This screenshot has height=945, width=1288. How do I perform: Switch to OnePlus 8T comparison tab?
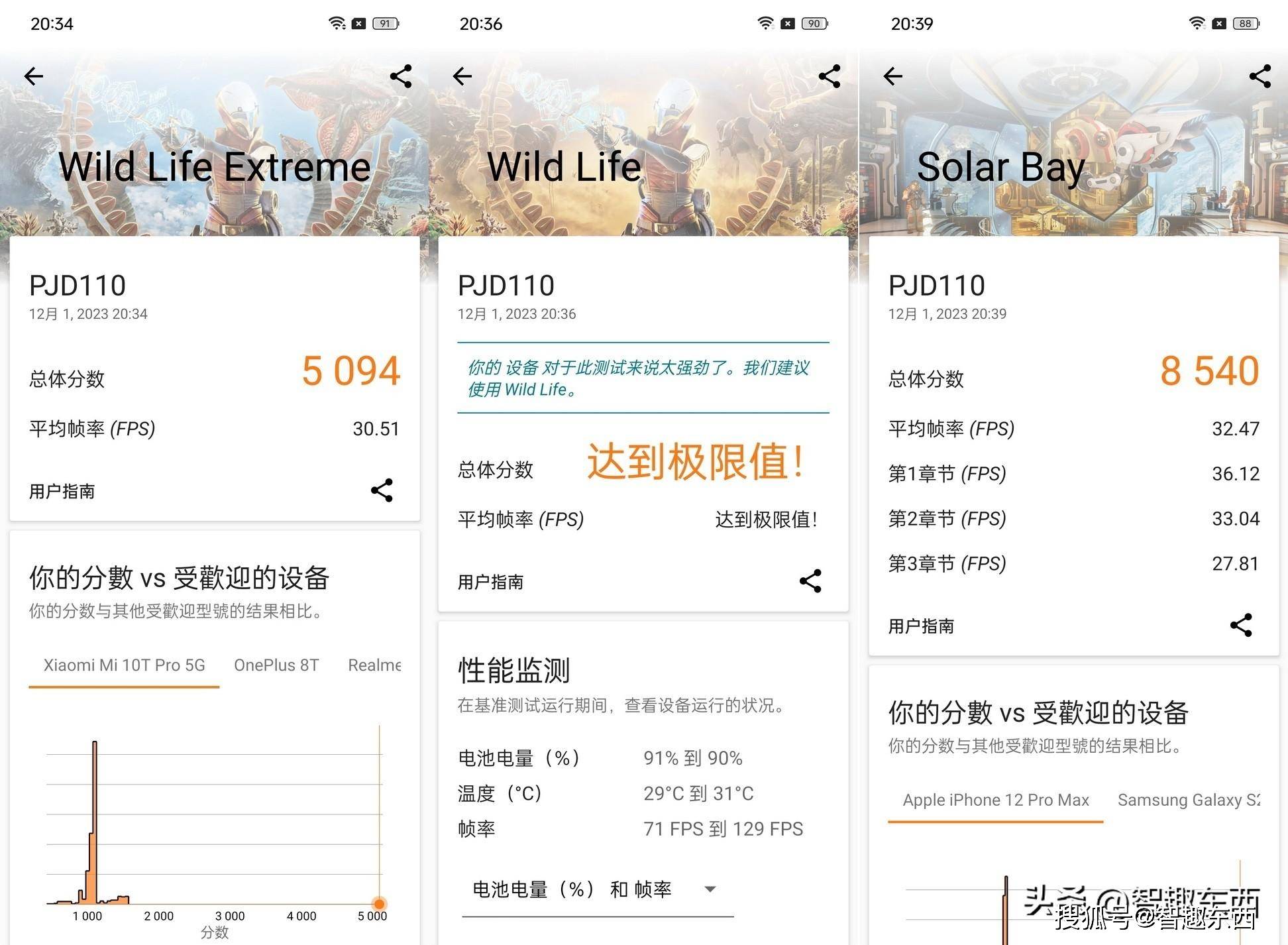click(276, 665)
